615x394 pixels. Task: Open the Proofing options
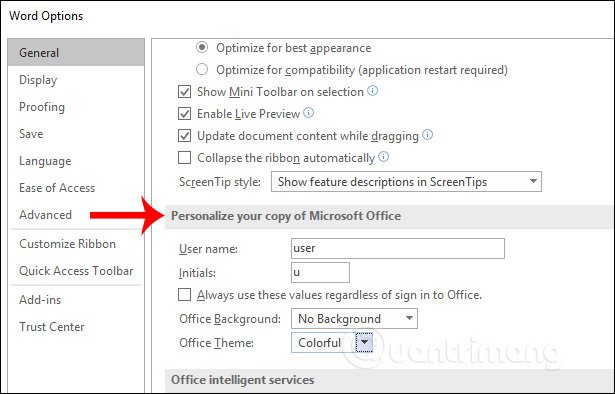(x=42, y=107)
